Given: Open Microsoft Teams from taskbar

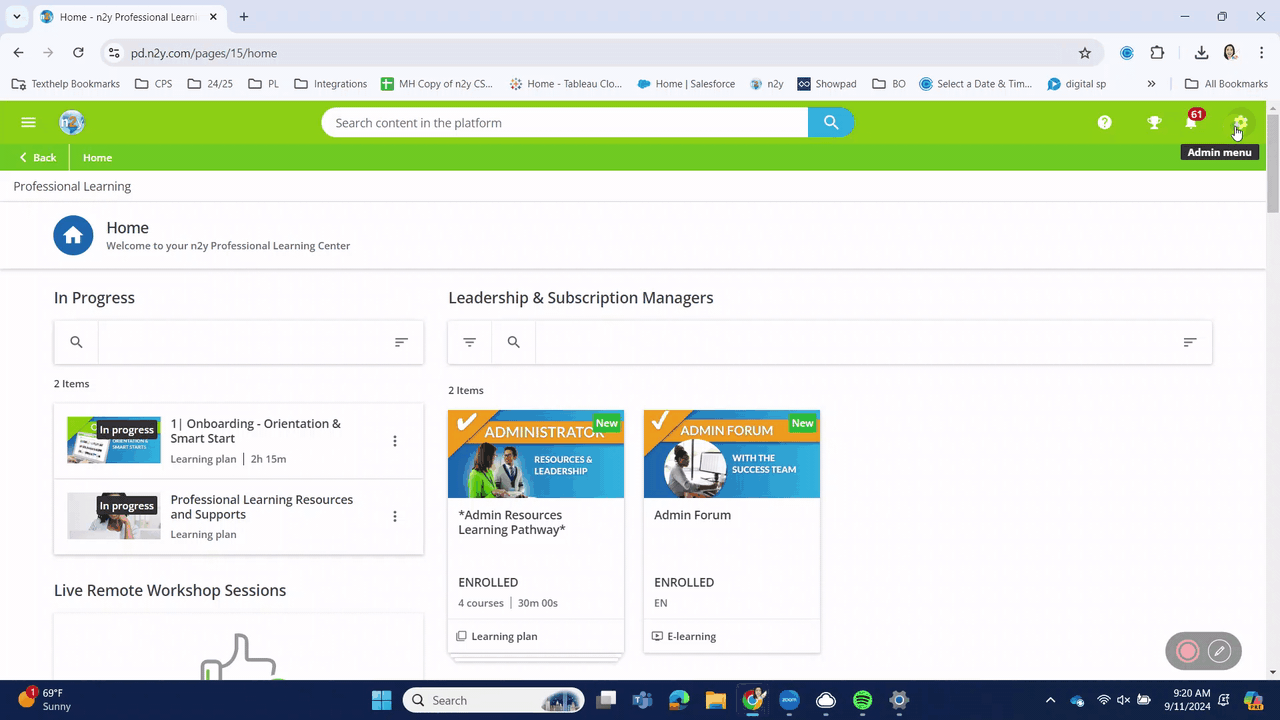Looking at the screenshot, I should tap(642, 700).
